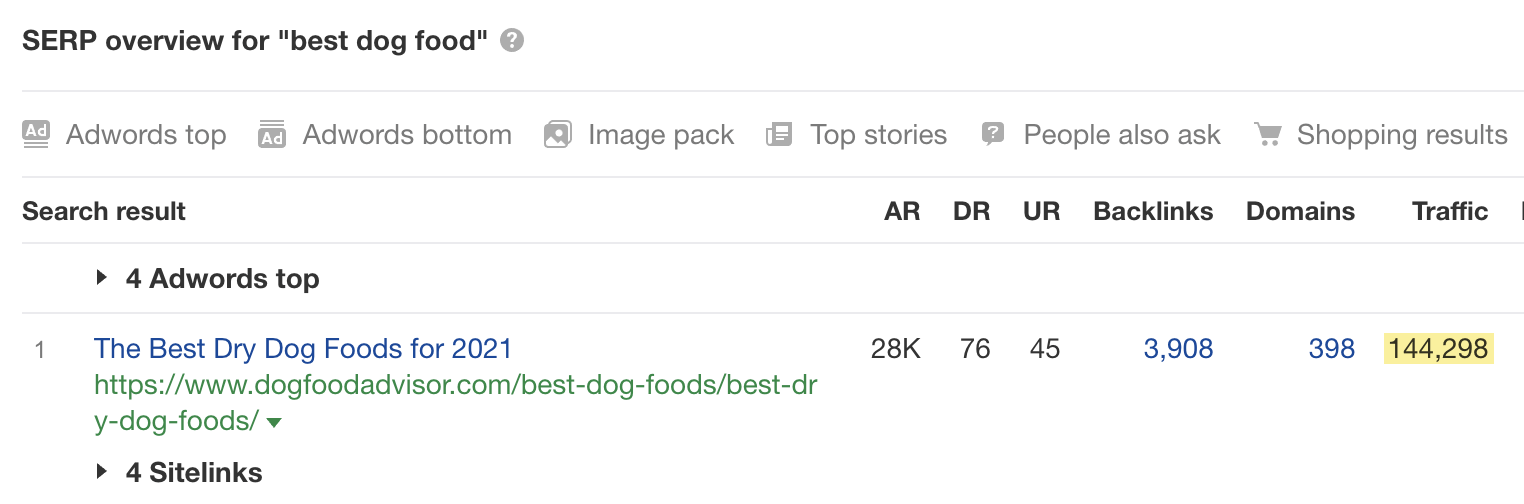Screen dimensions: 1524x504
Task: Click the 398 referring domains number
Action: tap(1331, 349)
